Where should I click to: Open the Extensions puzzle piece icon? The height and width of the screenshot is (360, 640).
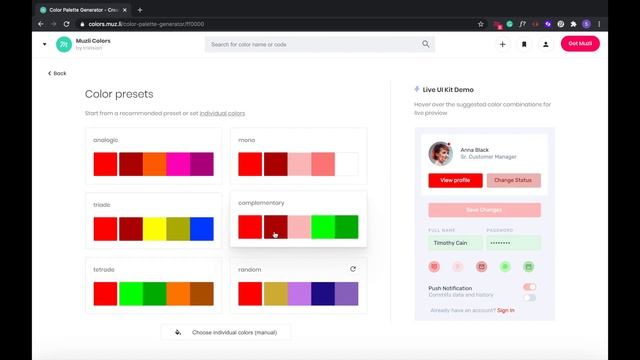click(573, 24)
